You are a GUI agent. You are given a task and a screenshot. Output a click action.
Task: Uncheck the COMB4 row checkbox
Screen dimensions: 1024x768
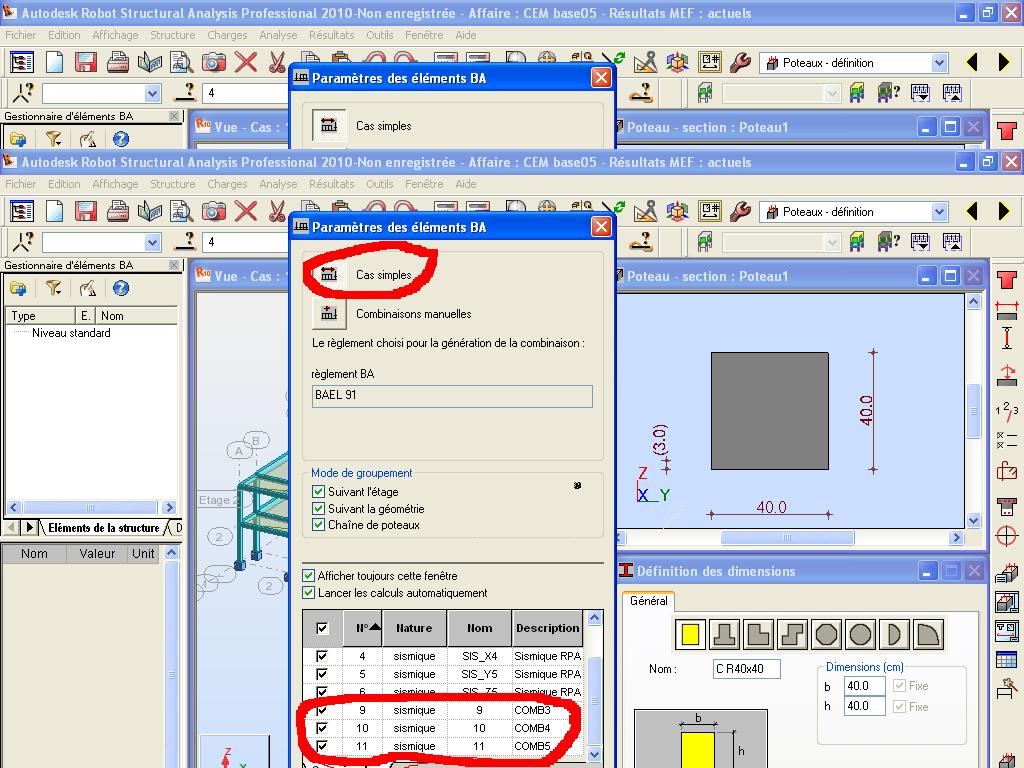point(322,728)
